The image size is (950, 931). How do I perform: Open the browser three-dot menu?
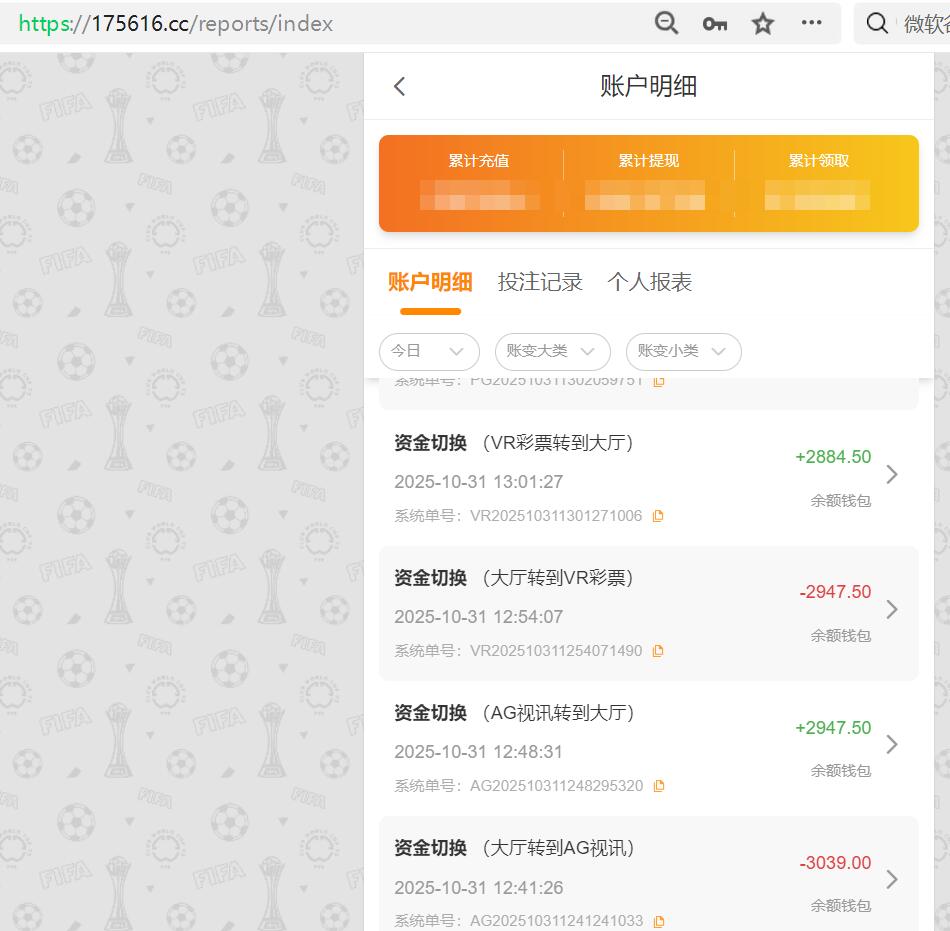tap(810, 23)
